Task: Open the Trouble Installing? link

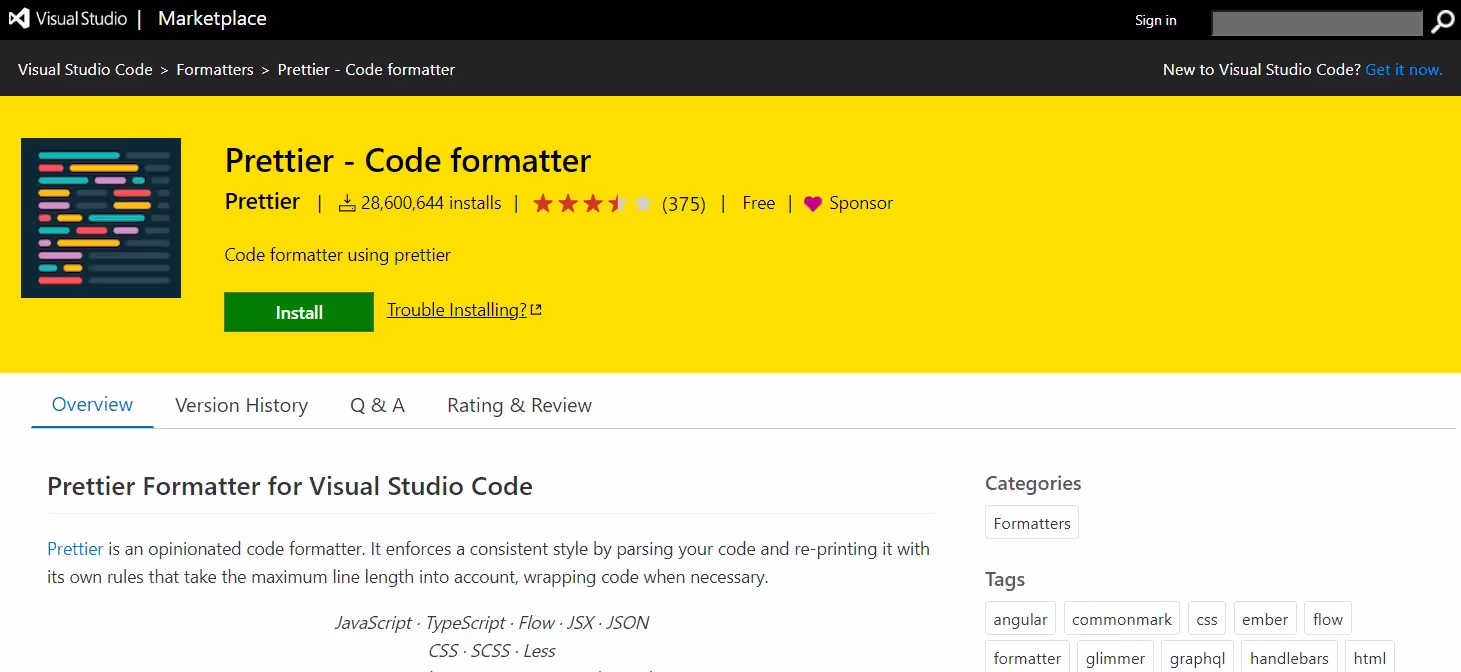Action: 457,310
